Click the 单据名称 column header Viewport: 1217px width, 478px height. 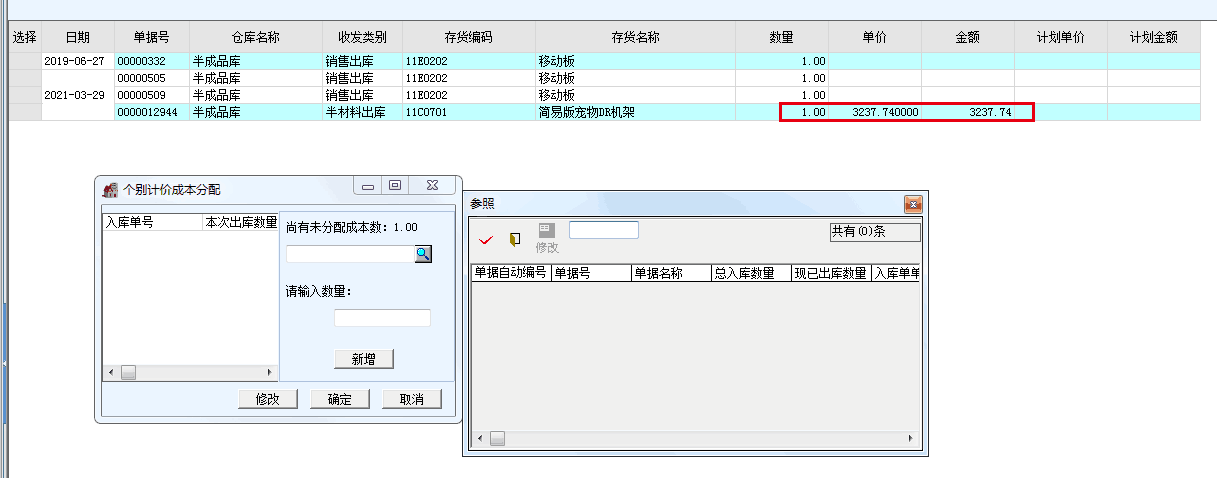click(671, 273)
